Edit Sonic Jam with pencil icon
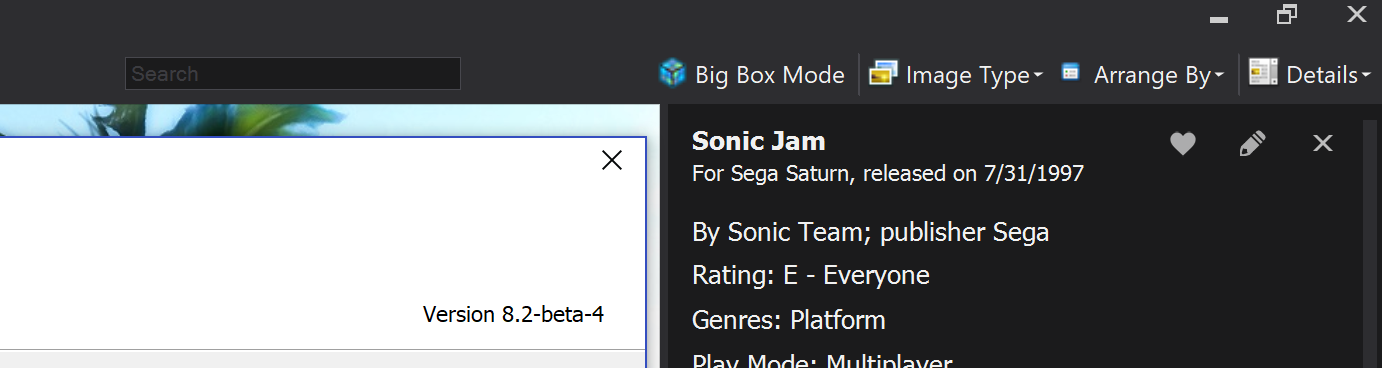1382x368 pixels. 1252,144
